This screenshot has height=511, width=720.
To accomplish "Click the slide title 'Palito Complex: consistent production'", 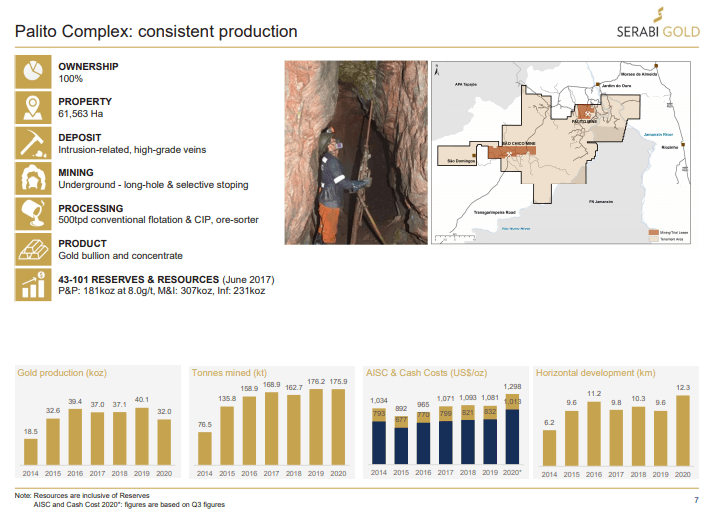I will 156,32.
